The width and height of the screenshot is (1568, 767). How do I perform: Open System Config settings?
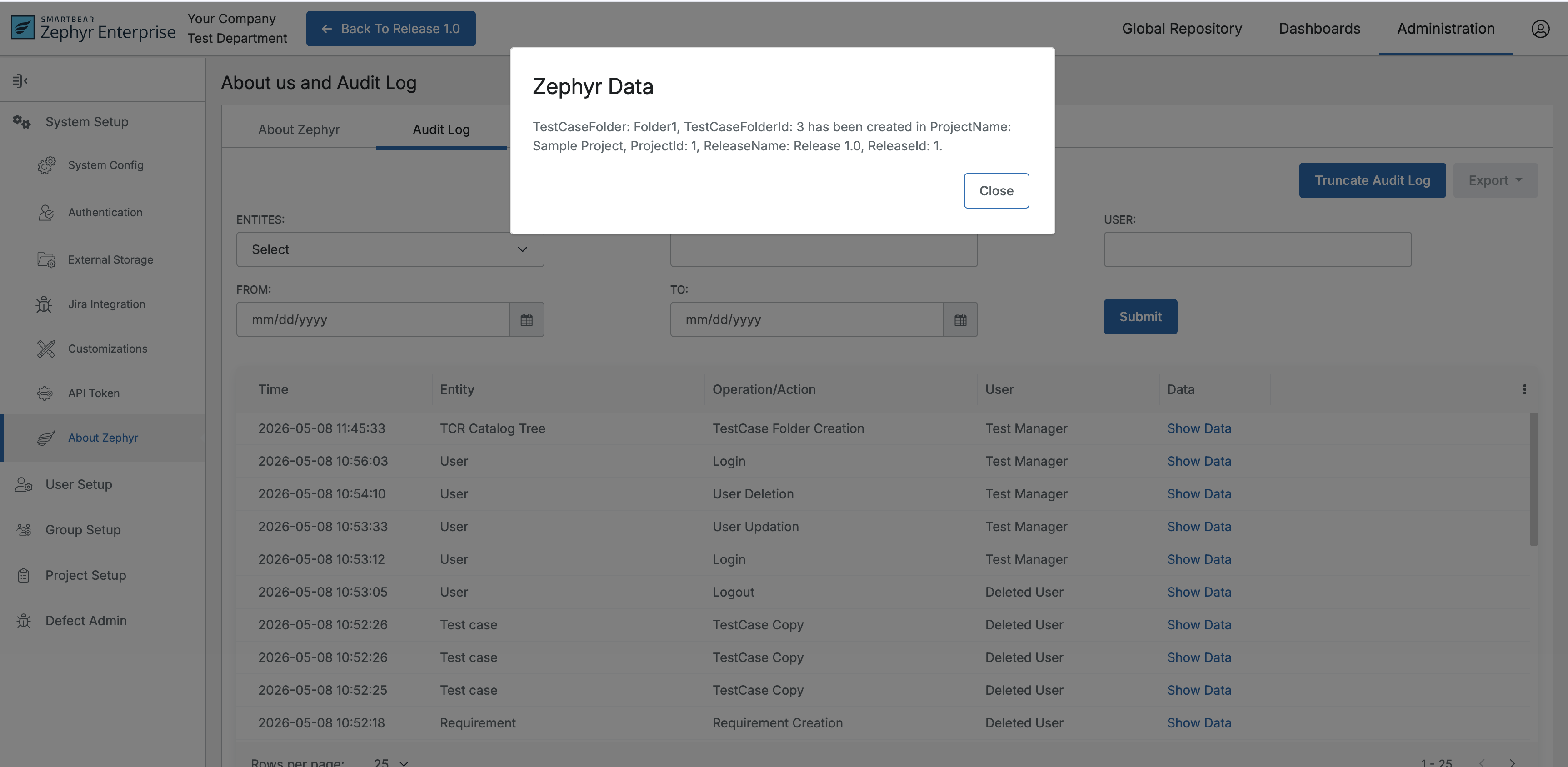click(x=106, y=165)
